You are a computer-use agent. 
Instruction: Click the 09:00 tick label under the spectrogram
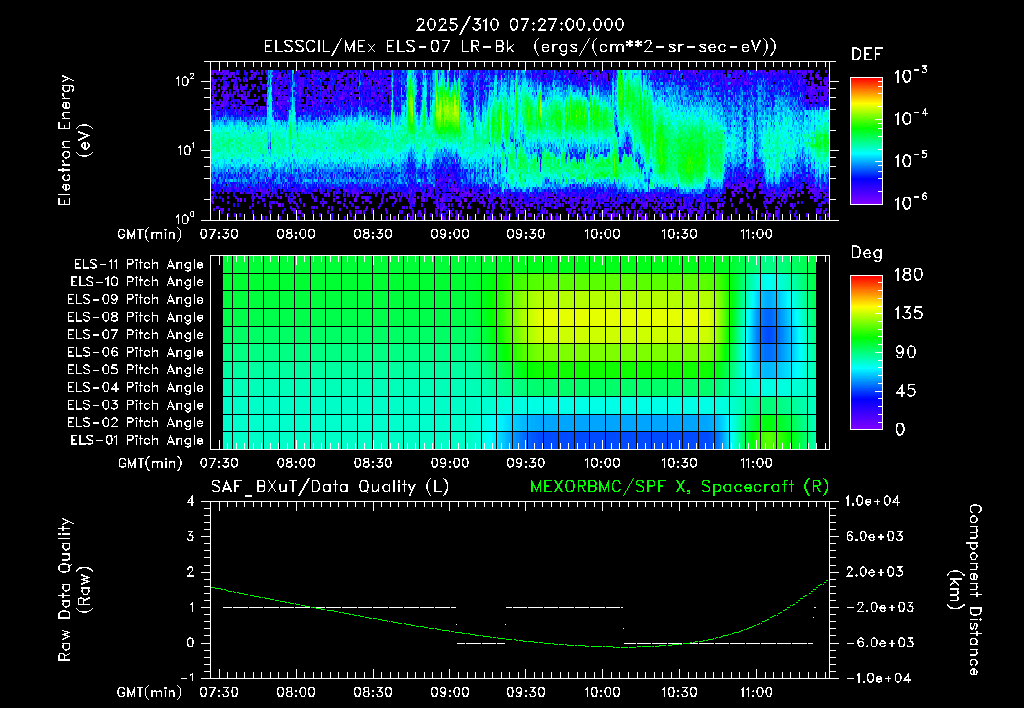click(449, 234)
